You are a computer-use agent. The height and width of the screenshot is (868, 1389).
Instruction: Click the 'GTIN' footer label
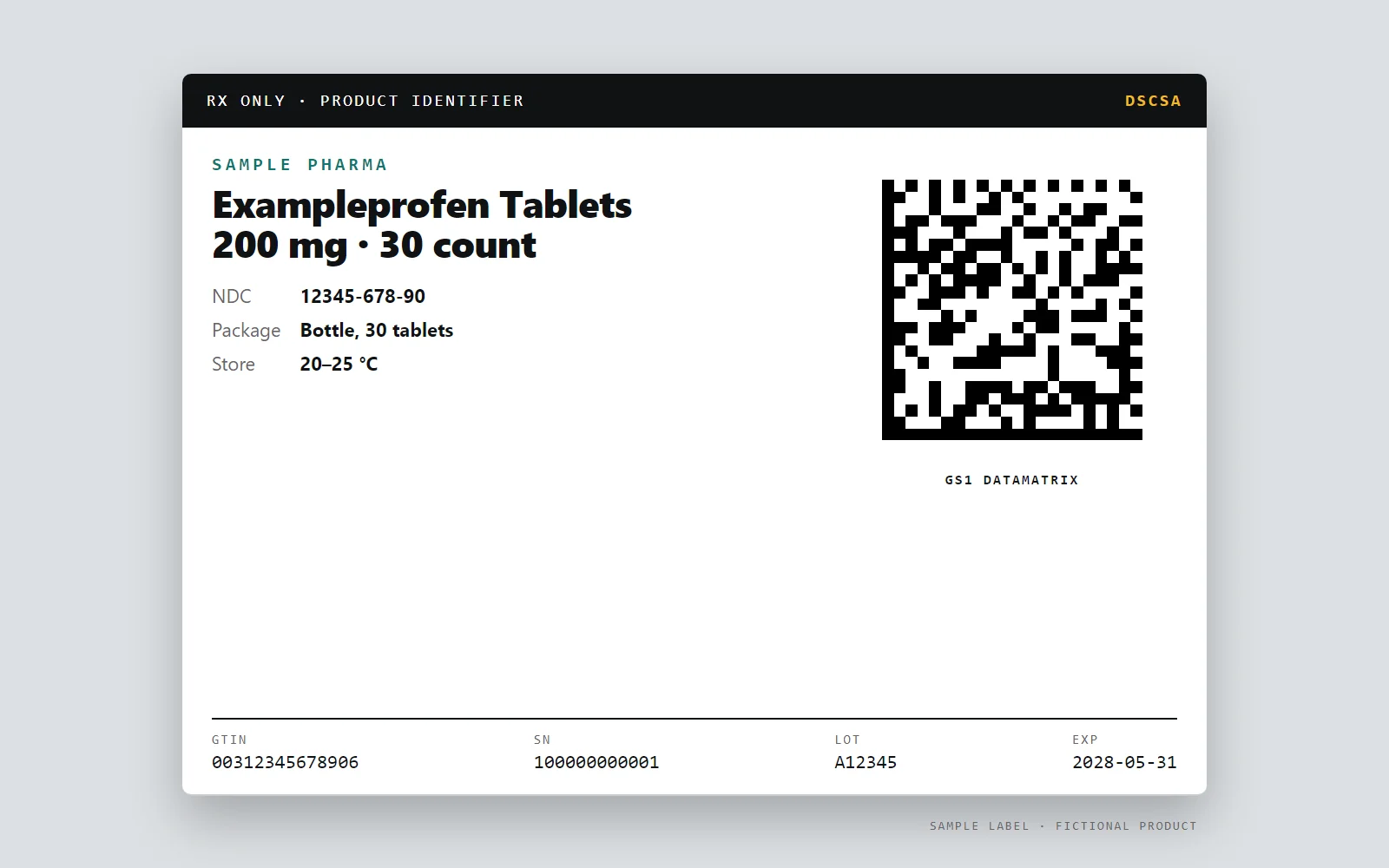tap(229, 740)
